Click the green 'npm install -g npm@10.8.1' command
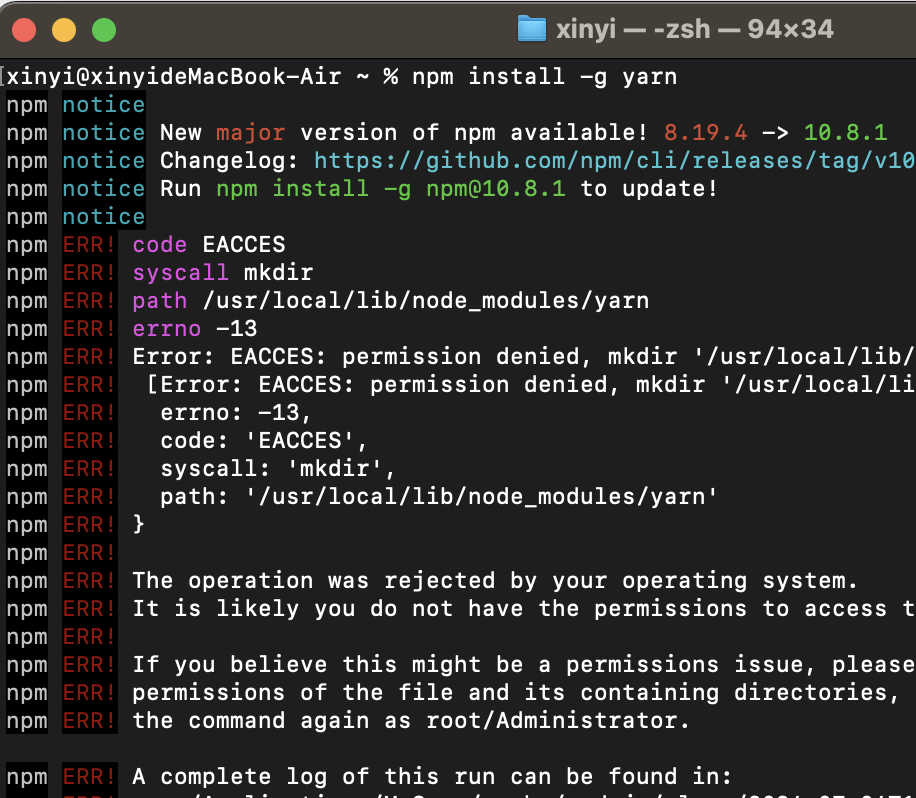Screen dimensions: 916x798 391,189
